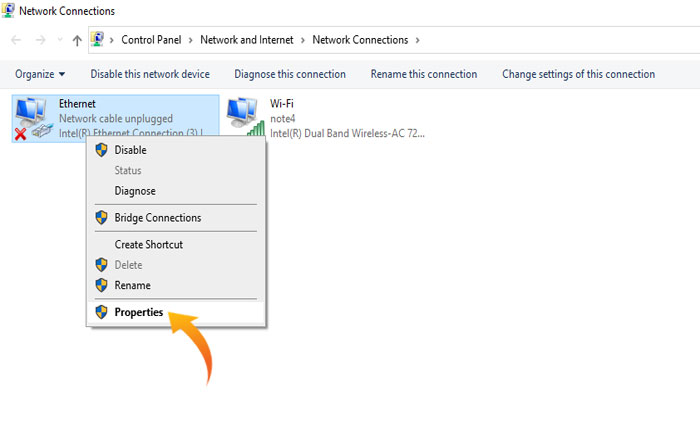Open the Organize dropdown menu
Screen dimensions: 700x430
pyautogui.click(x=40, y=74)
